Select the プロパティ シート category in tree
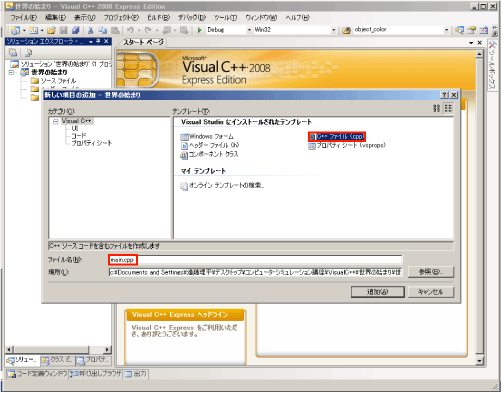Screen dimensions: 501x393 92,143
